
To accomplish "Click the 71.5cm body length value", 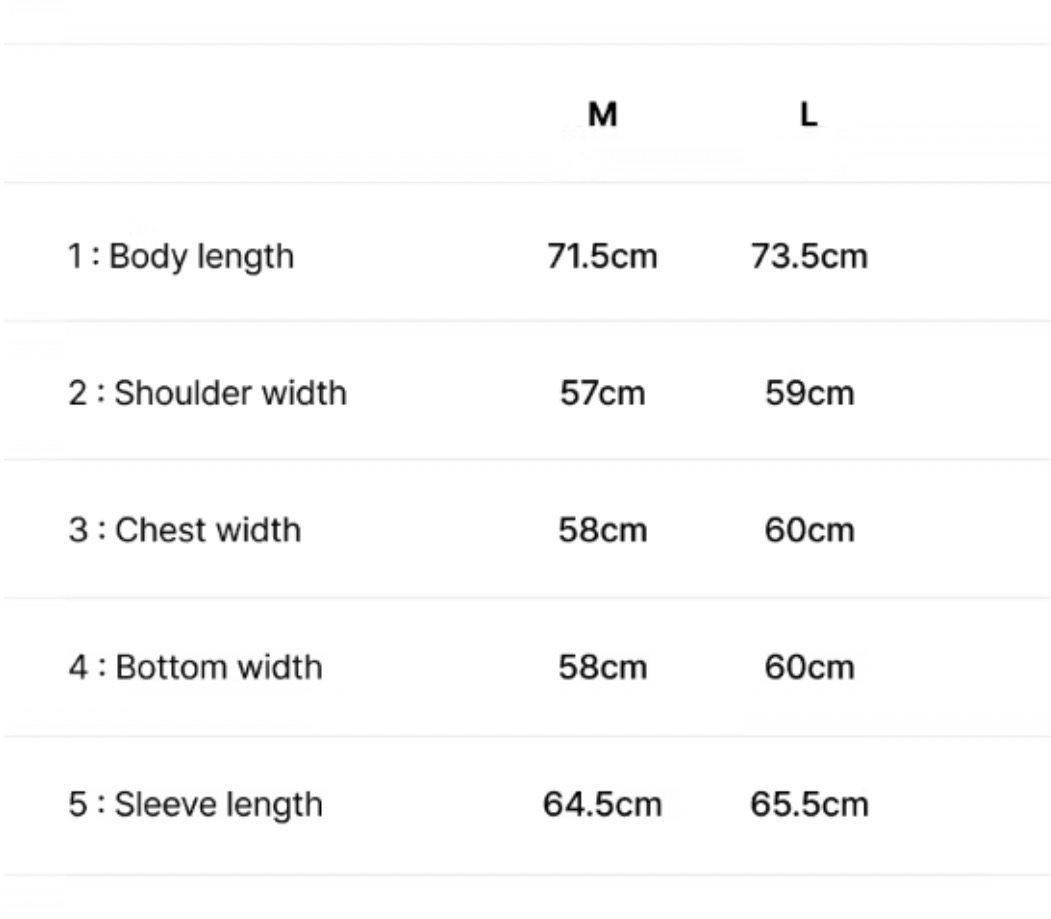I will coord(602,256).
